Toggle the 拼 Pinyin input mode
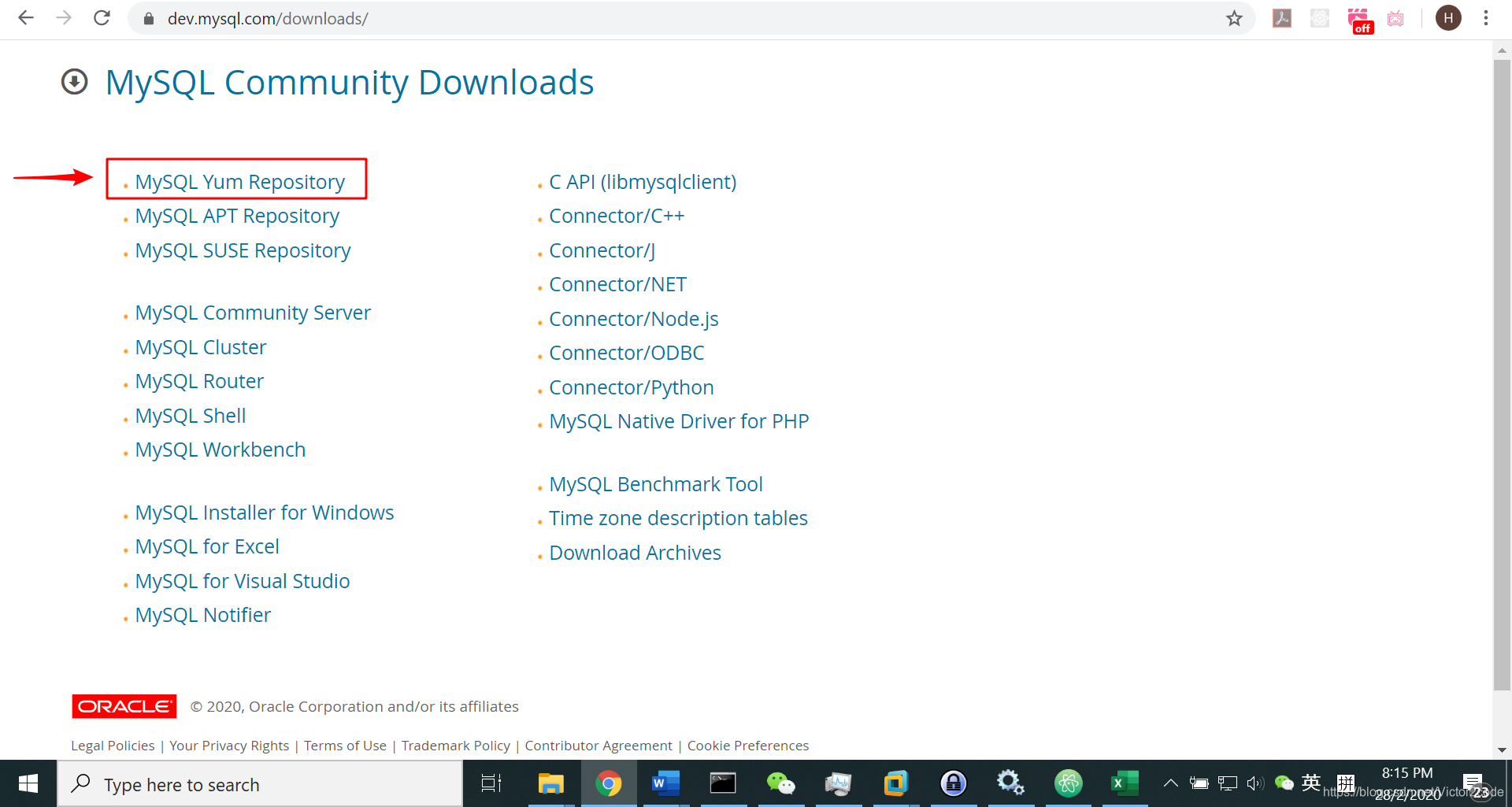Screen dimensions: 1512x807 [1345, 783]
